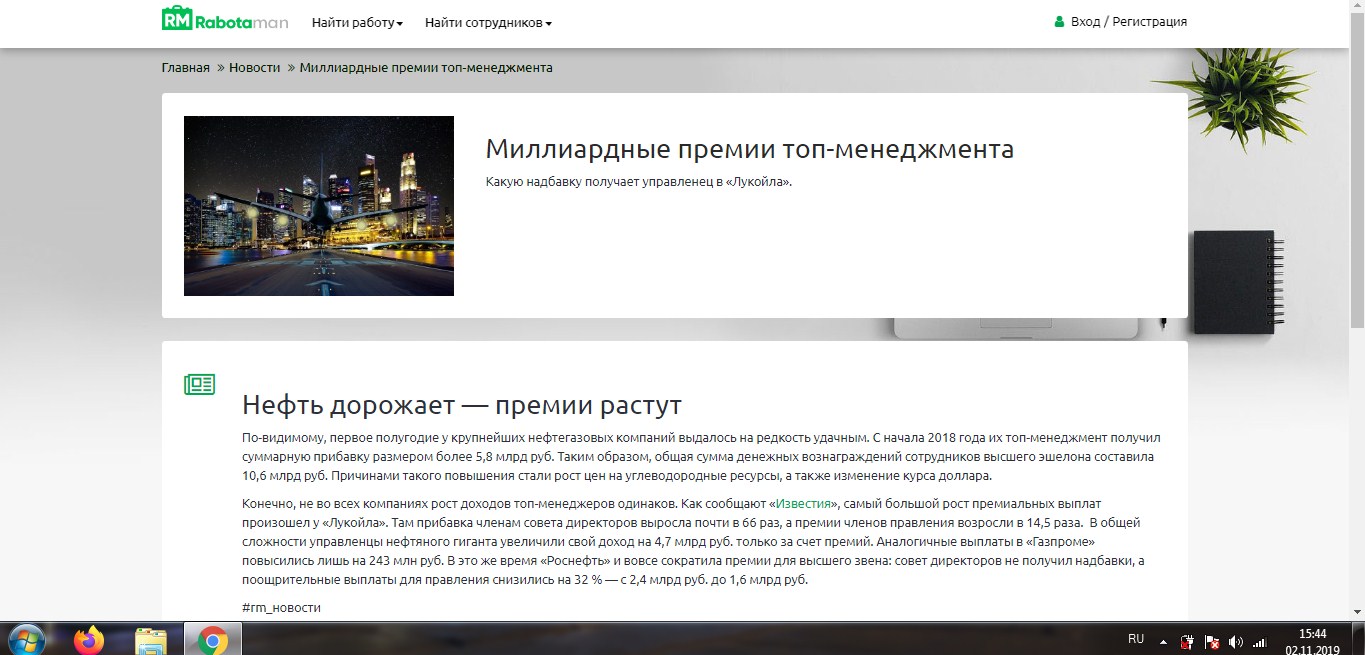Click the user icon next to Вход
The width and height of the screenshot is (1365, 655).
coord(1059,21)
